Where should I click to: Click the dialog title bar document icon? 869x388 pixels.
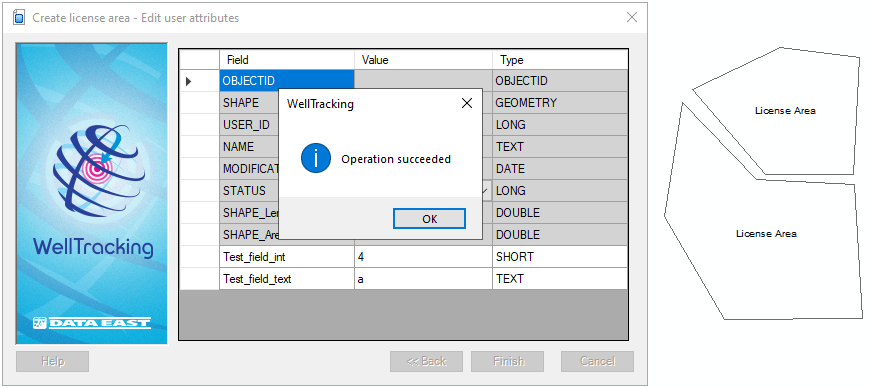tap(19, 18)
